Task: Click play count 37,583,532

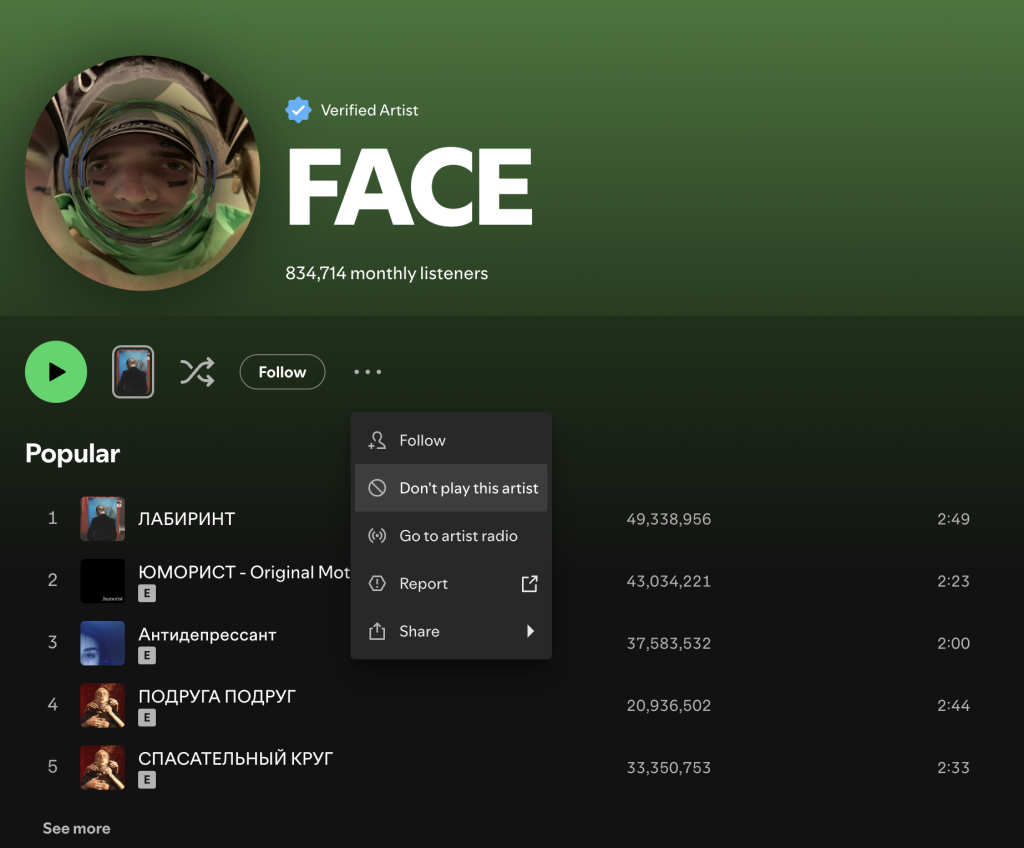Action: coord(669,643)
